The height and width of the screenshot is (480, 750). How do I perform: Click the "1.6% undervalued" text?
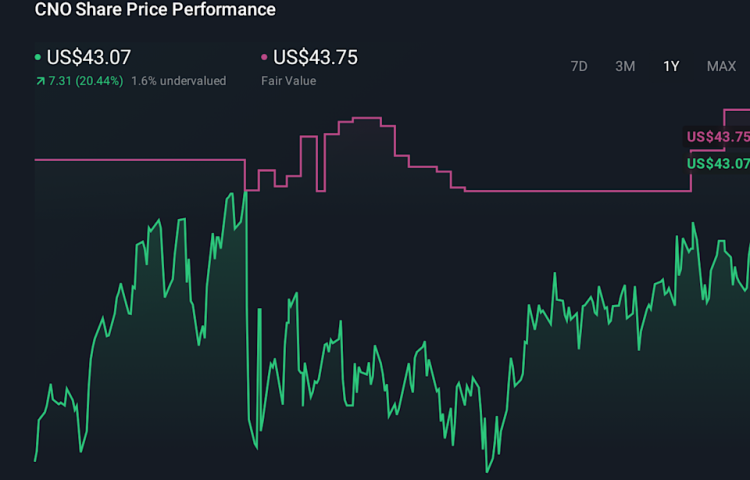point(178,81)
